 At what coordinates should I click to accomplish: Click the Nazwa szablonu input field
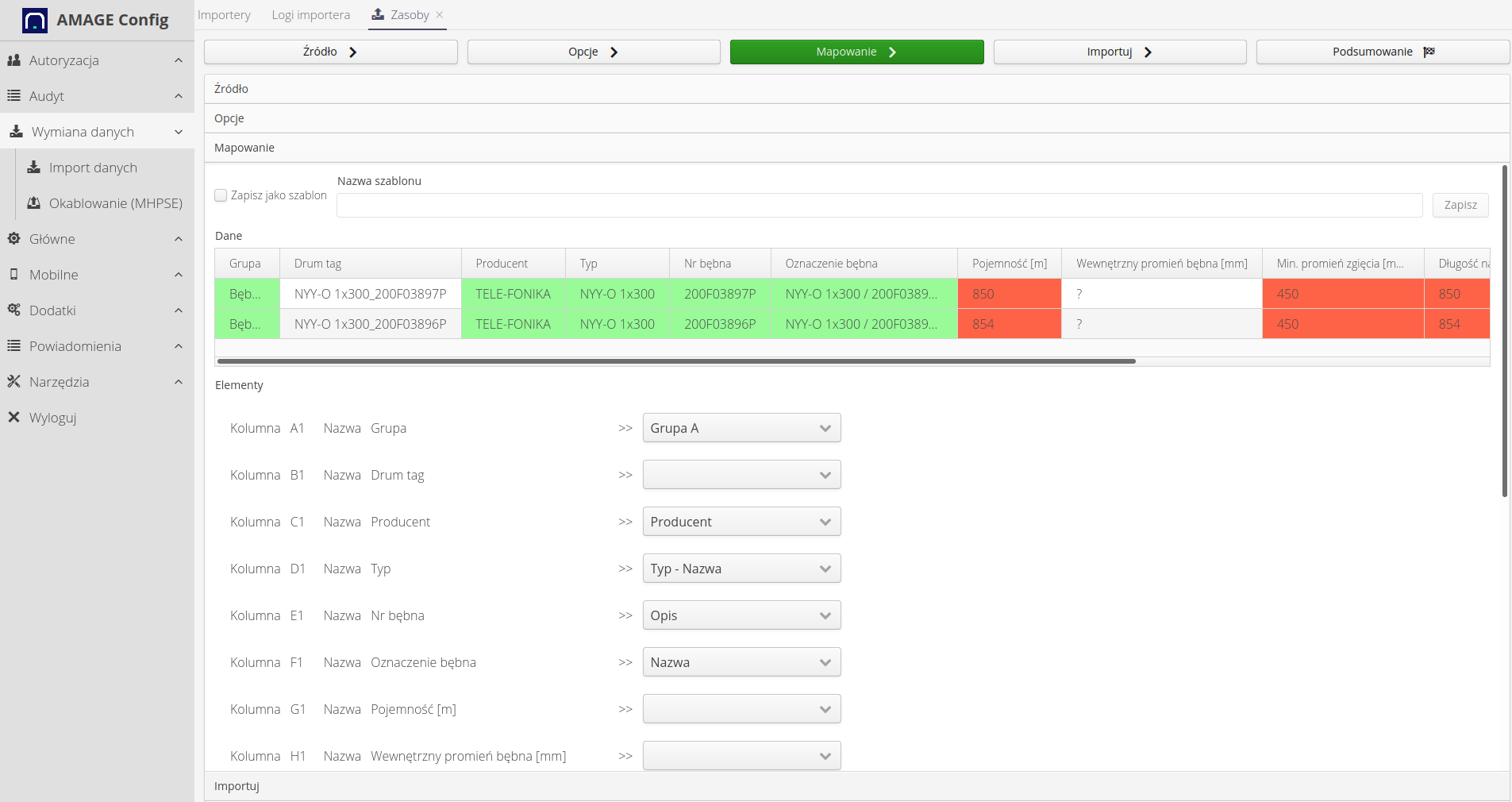point(879,205)
